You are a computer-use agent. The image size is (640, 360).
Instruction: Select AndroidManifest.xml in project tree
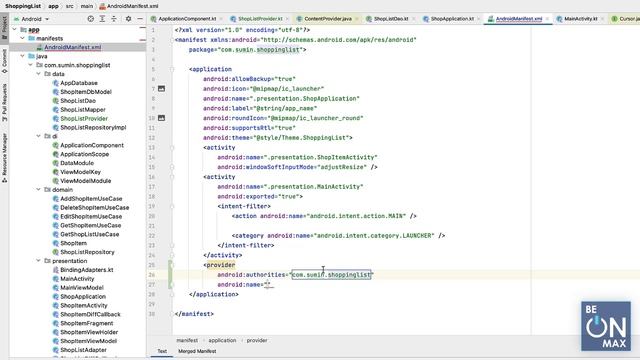click(x=73, y=47)
